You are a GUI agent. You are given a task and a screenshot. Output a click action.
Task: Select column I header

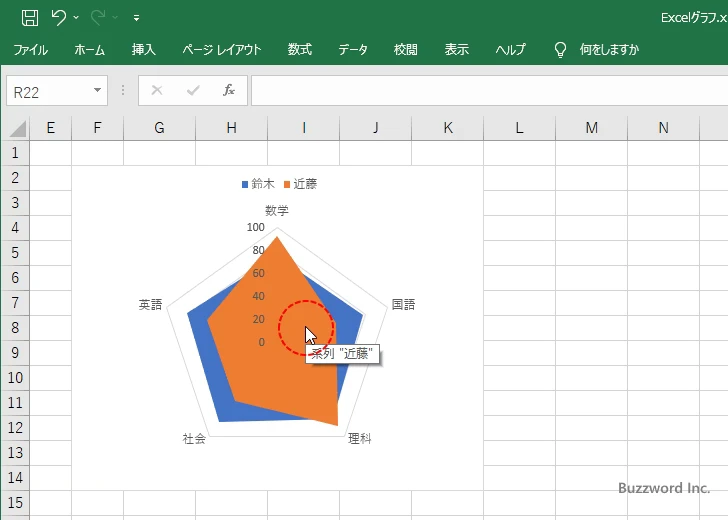(x=304, y=128)
